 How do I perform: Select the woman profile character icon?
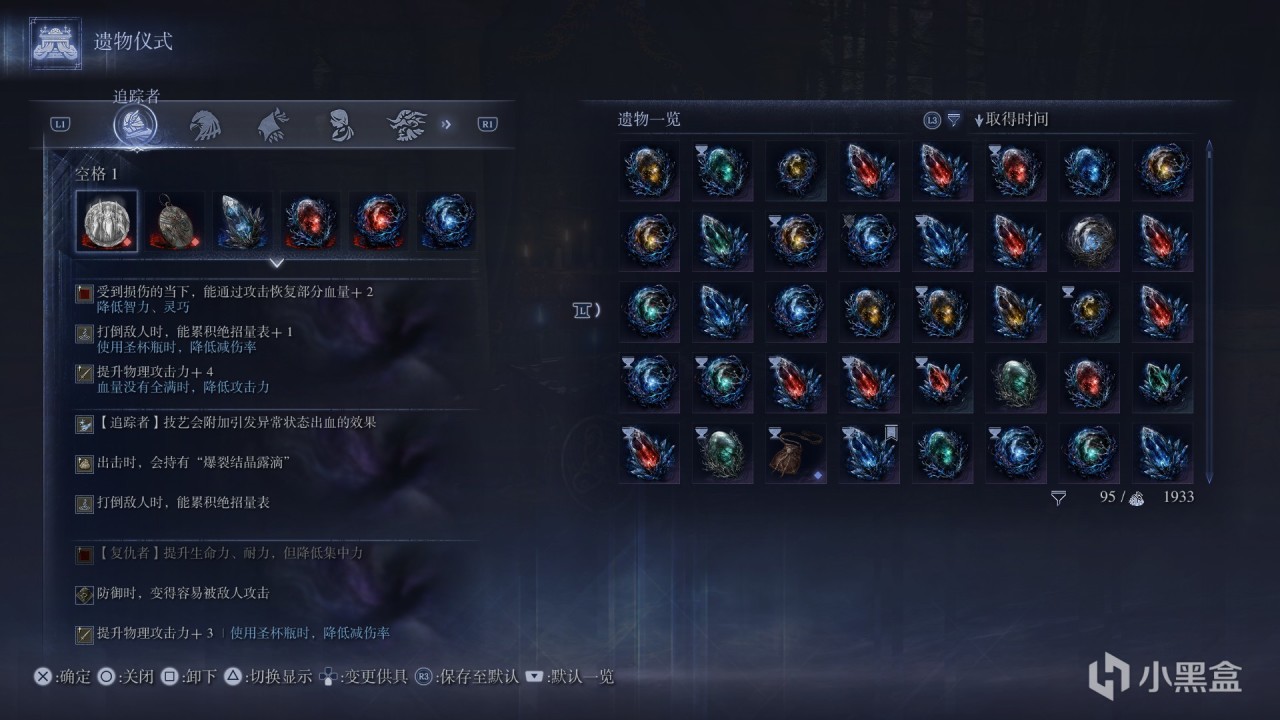[341, 125]
